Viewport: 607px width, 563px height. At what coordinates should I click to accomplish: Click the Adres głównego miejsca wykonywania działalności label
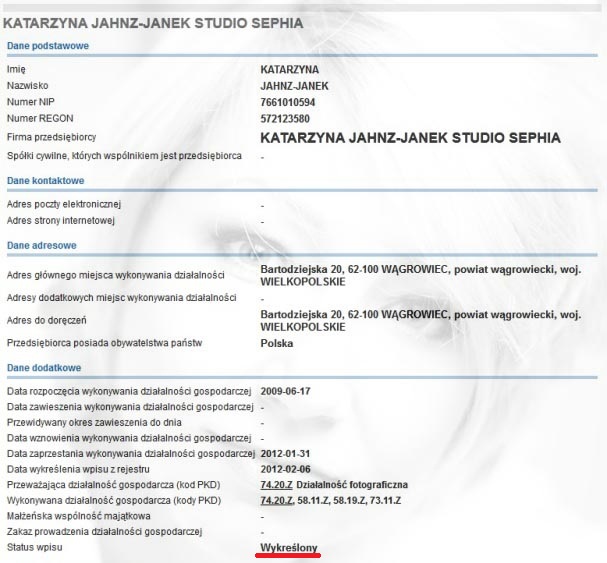click(x=115, y=275)
